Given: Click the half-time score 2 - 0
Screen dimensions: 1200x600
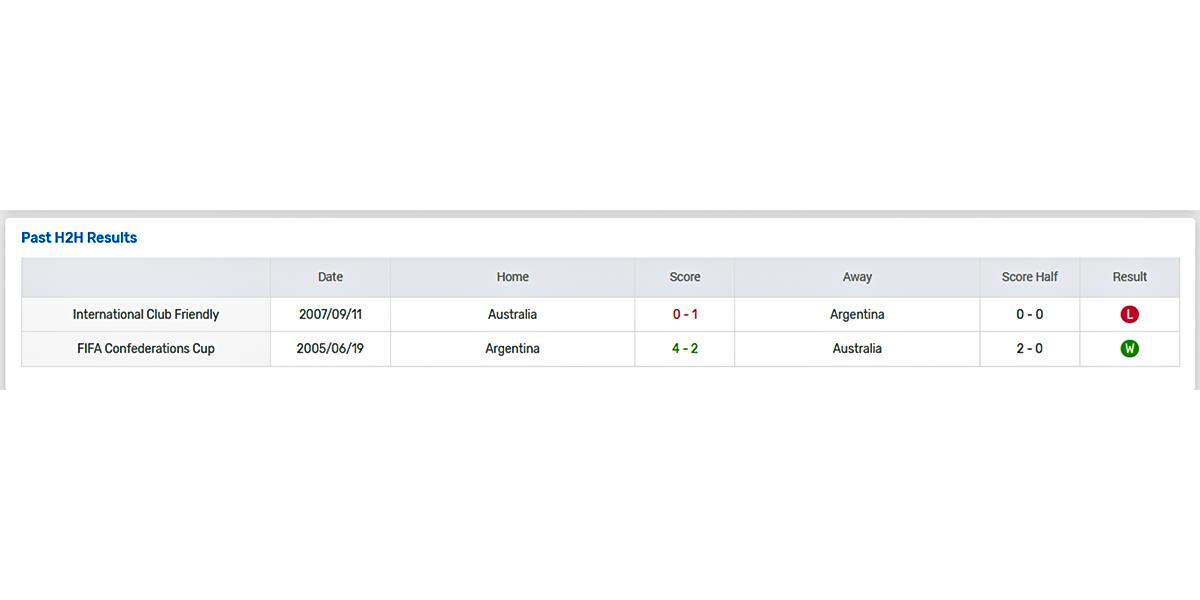Looking at the screenshot, I should coord(1030,349).
